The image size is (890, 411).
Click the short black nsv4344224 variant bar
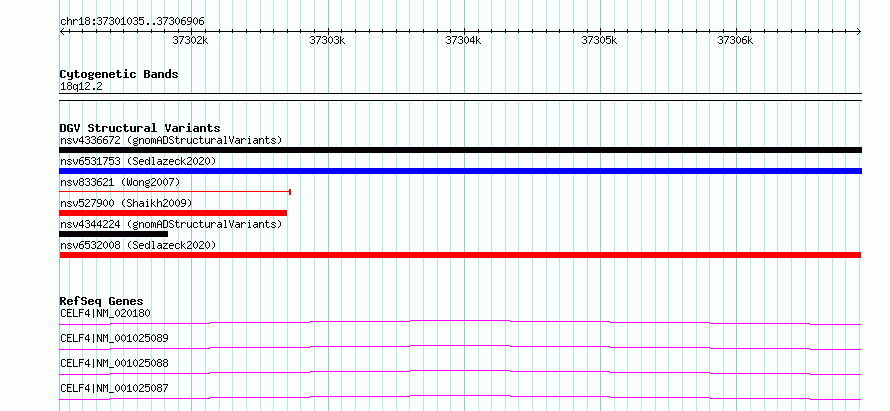click(114, 234)
